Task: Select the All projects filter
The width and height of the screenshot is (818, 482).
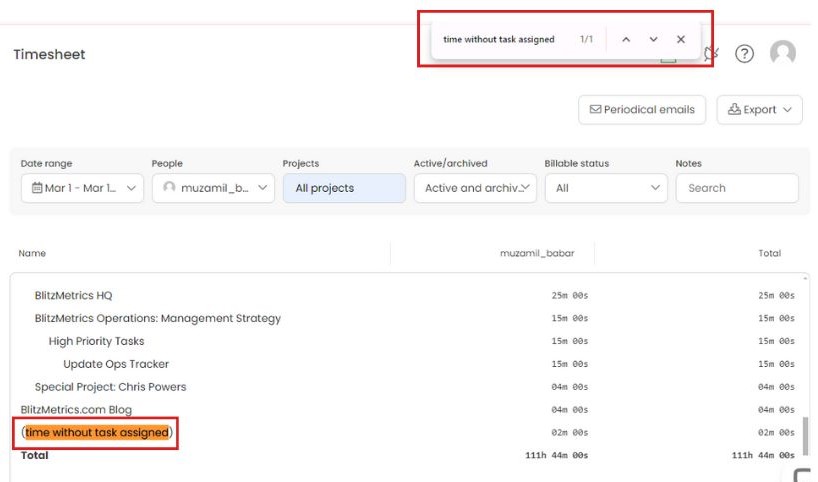Action: click(344, 188)
